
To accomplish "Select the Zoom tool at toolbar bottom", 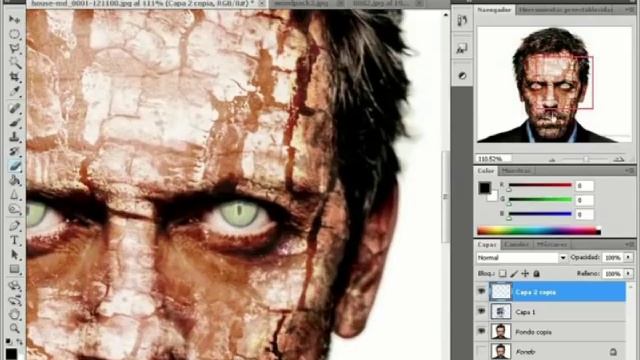I will click(14, 328).
